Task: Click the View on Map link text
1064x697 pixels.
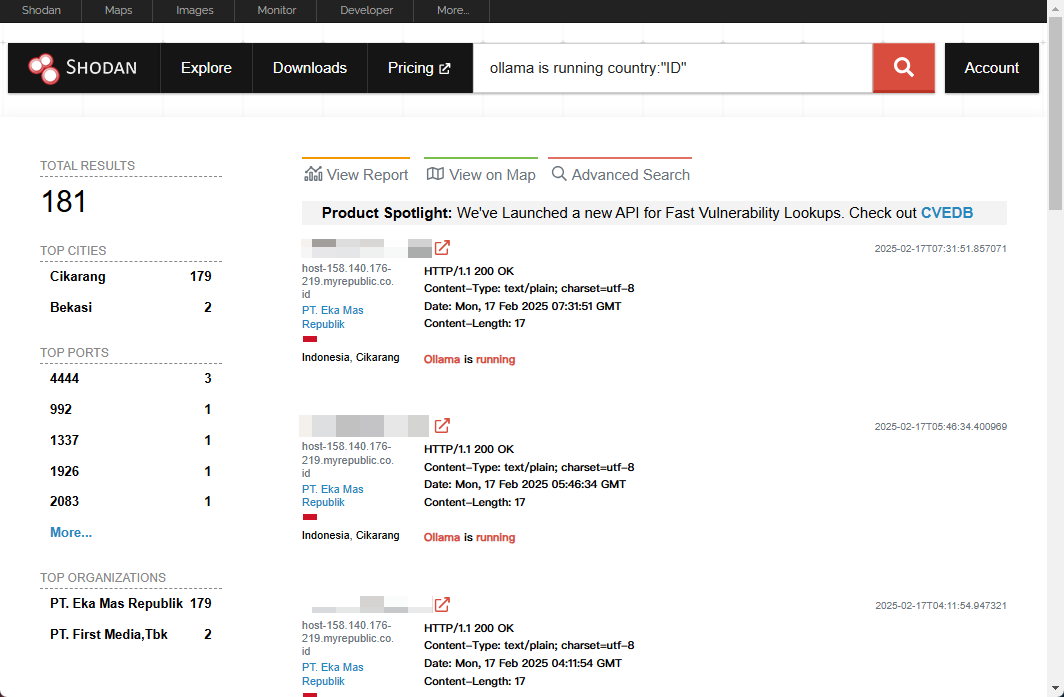Action: (492, 175)
